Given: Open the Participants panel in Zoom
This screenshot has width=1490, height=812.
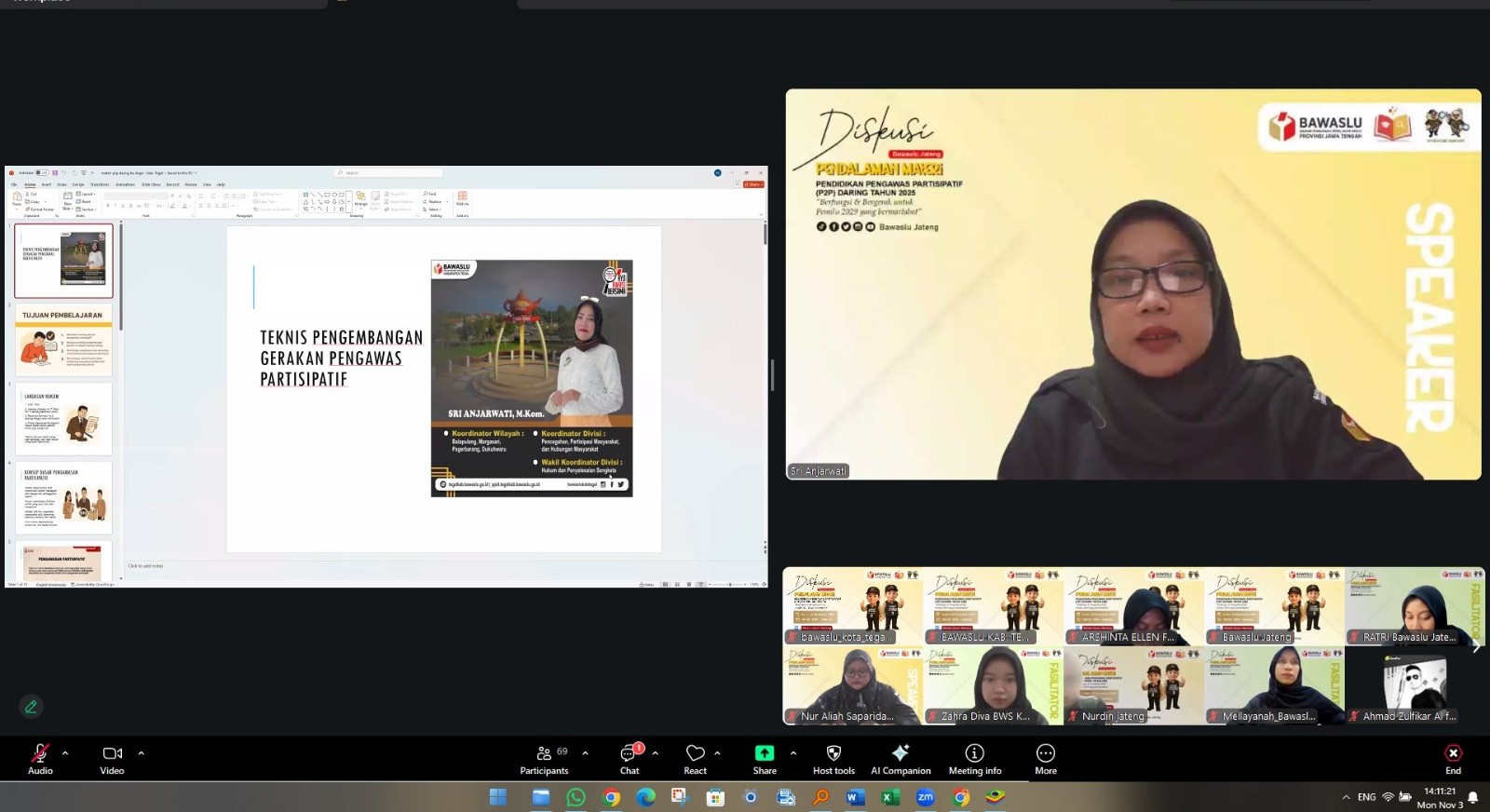Looking at the screenshot, I should [x=545, y=759].
